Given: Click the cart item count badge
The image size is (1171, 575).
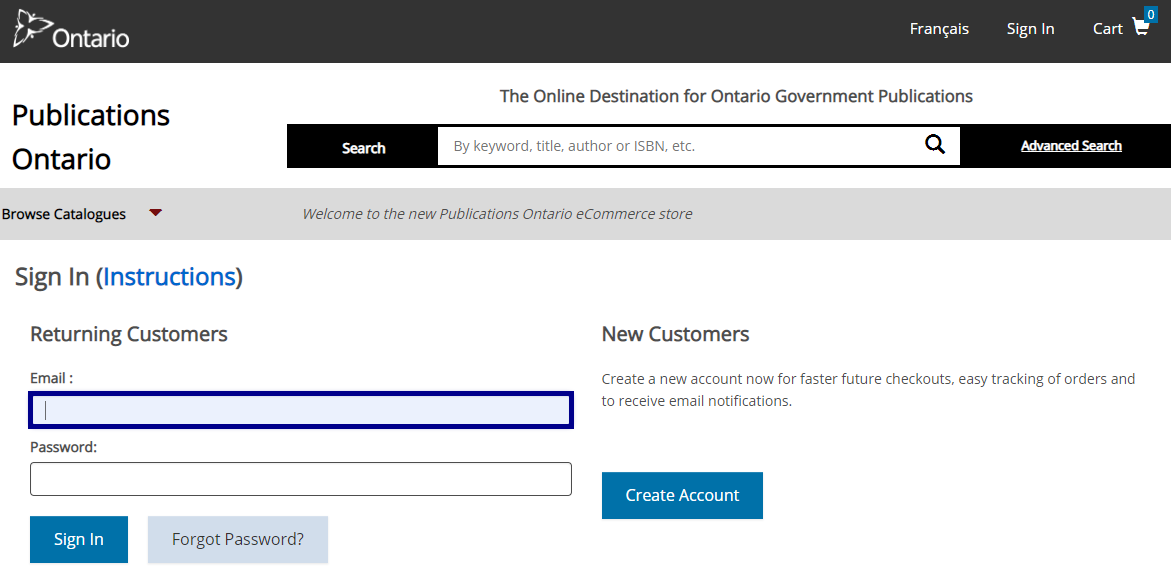Looking at the screenshot, I should (1150, 14).
